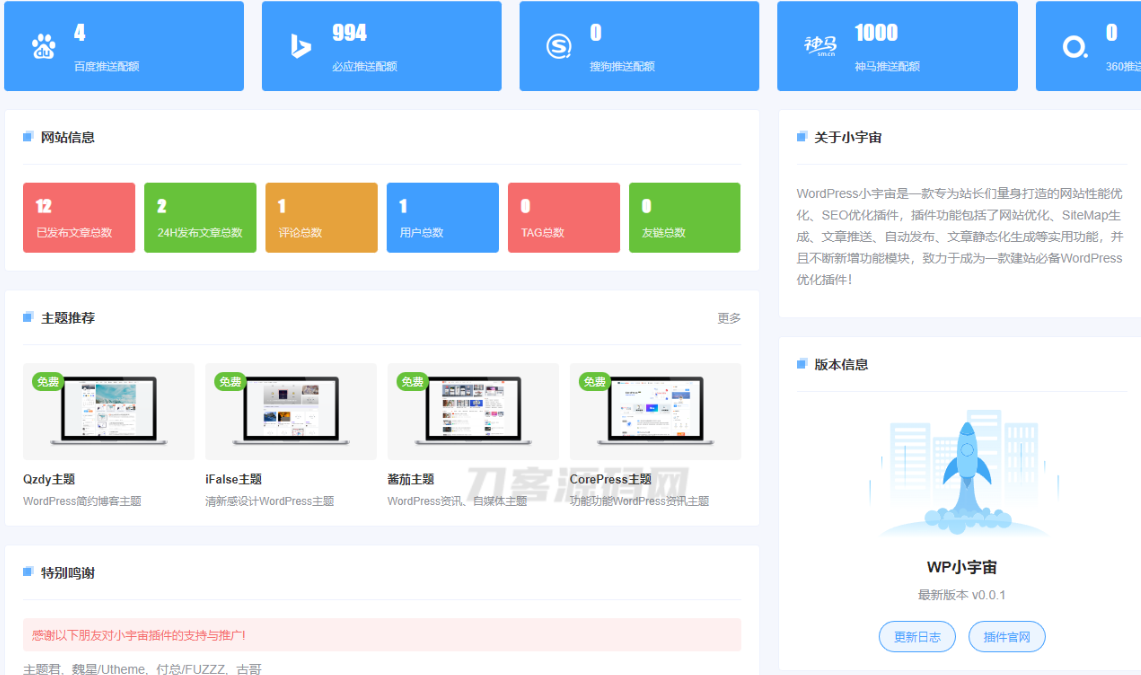
Task: Click the 更新日志 button
Action: click(917, 636)
